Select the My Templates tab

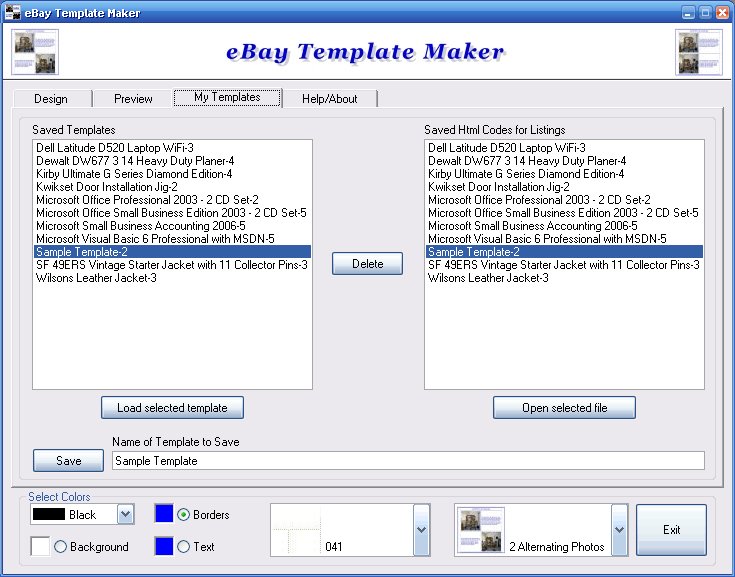[x=227, y=97]
